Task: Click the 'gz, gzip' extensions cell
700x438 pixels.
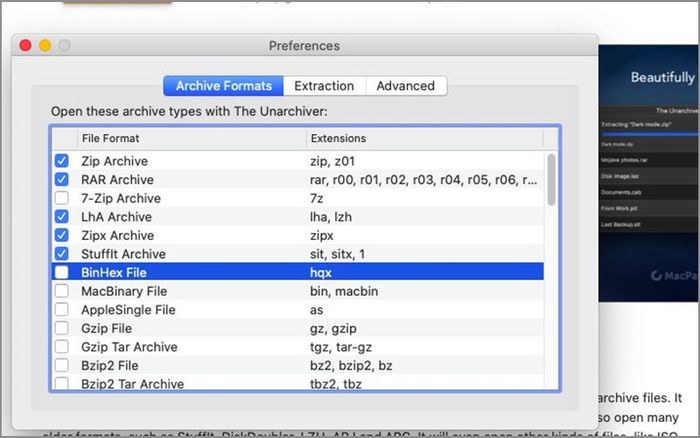Action: click(x=333, y=329)
